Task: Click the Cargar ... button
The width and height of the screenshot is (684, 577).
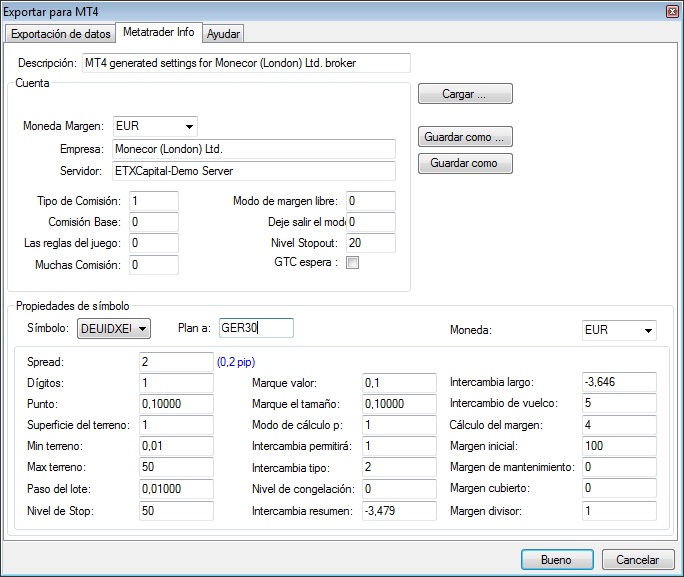Action: pyautogui.click(x=464, y=94)
